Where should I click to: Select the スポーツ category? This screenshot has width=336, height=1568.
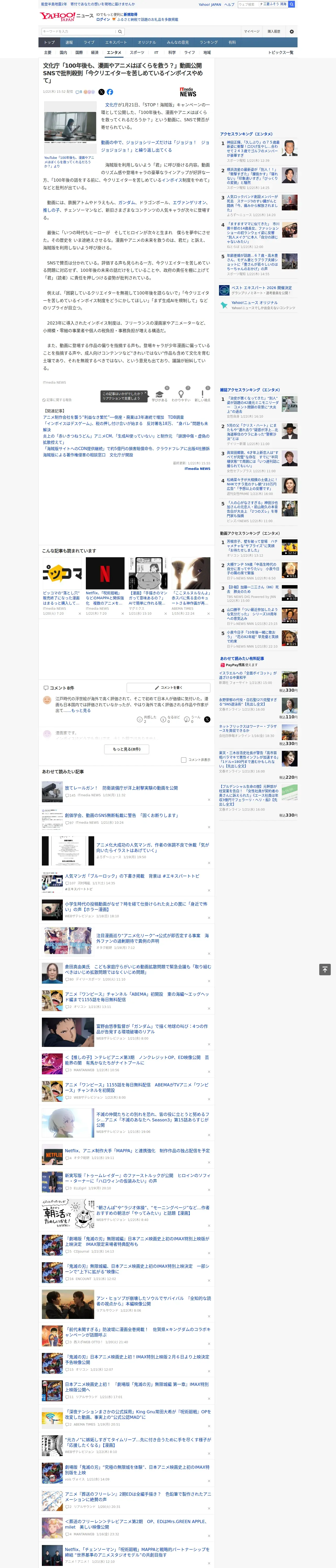[x=137, y=52]
